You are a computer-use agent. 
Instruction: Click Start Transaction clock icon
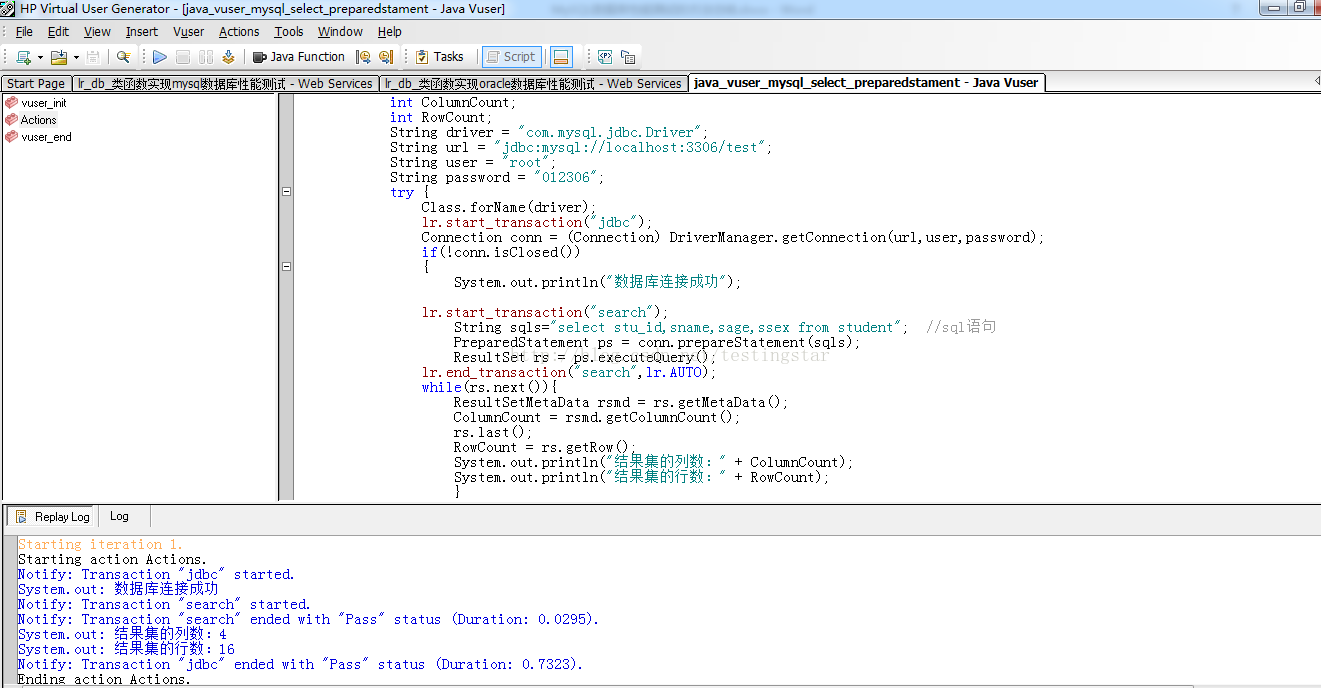pos(364,57)
